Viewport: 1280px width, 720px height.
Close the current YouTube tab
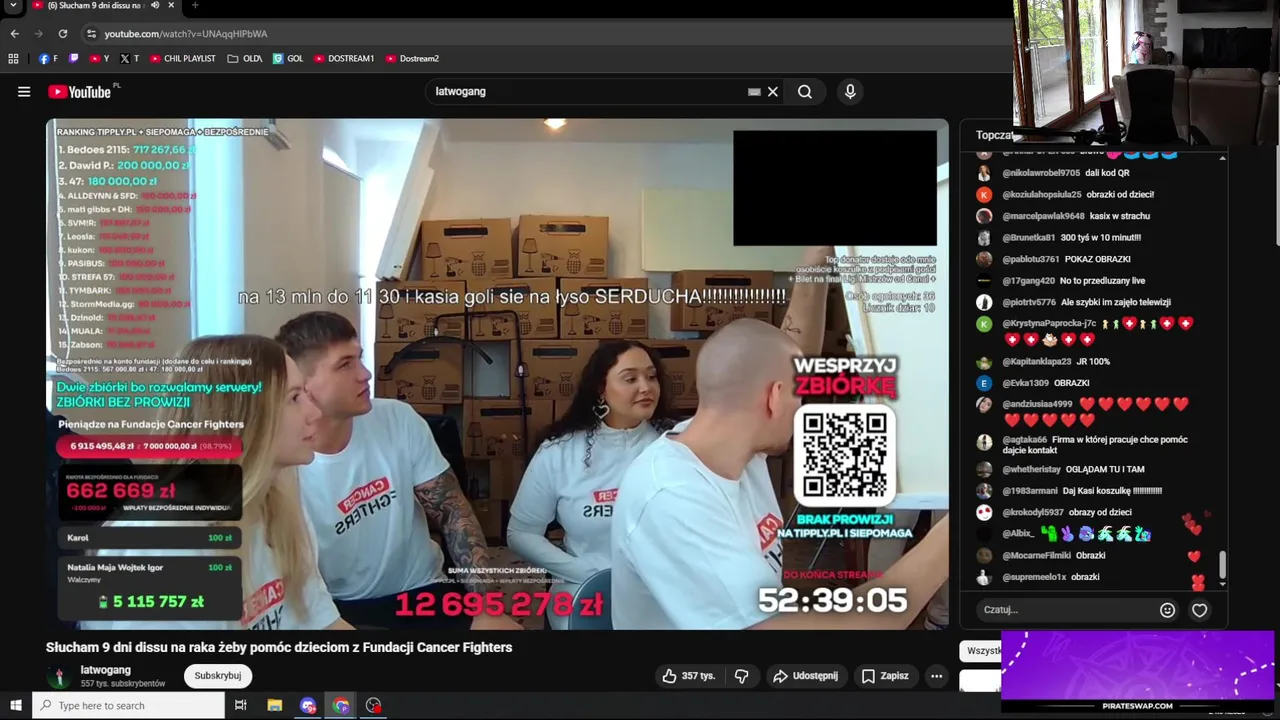tap(171, 5)
